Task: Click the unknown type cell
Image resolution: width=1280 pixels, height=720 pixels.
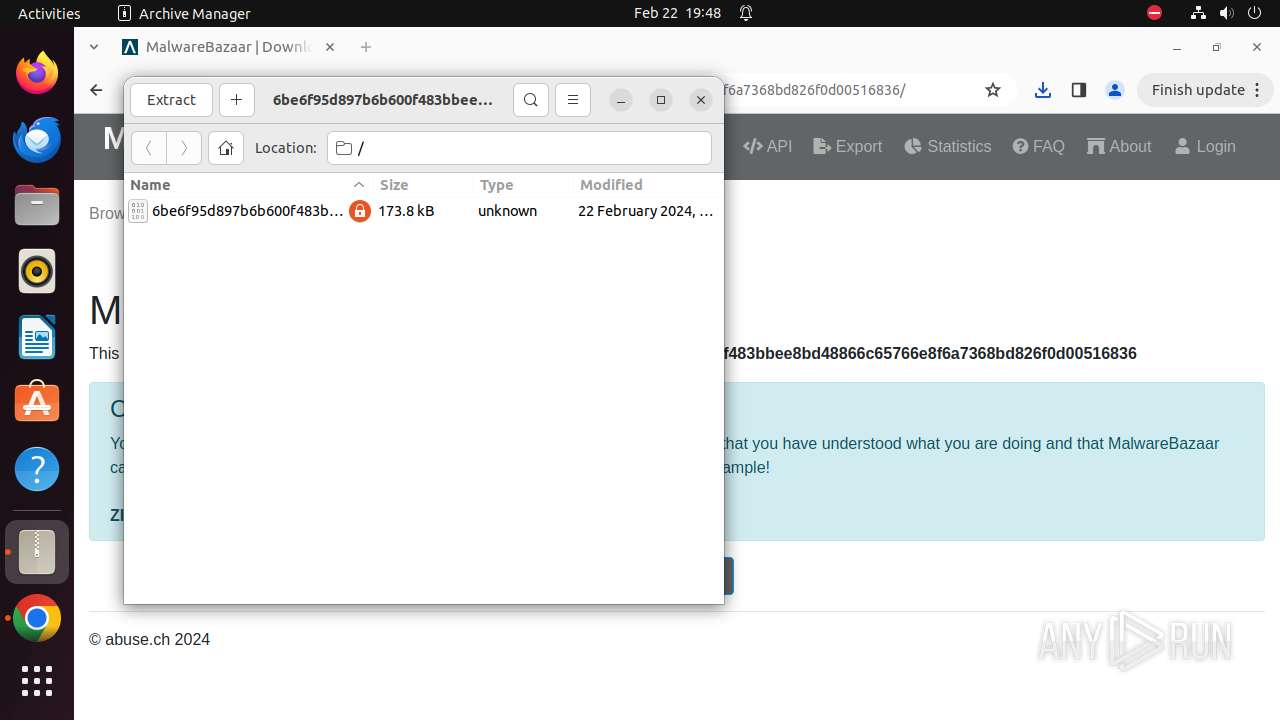Action: (507, 211)
